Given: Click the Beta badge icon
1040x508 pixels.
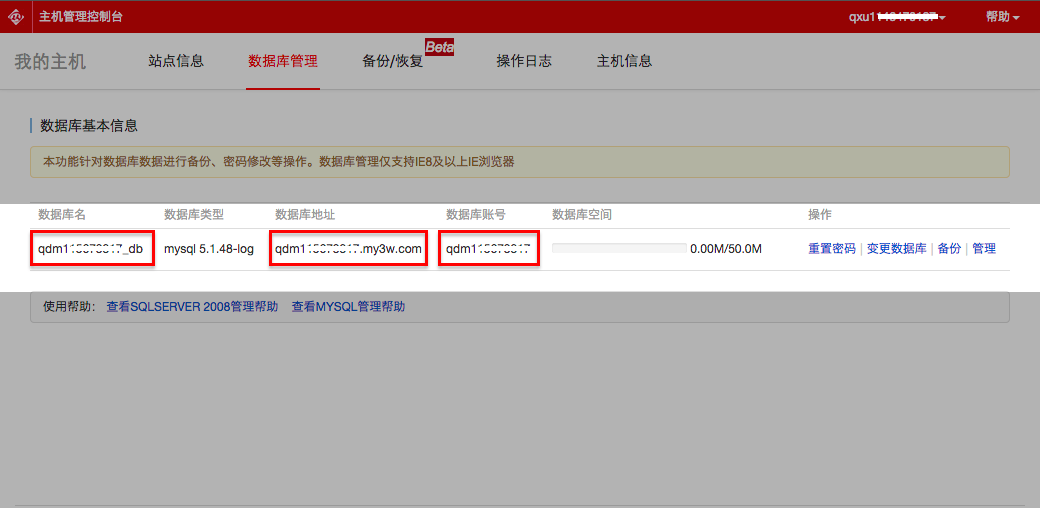Looking at the screenshot, I should [x=440, y=47].
